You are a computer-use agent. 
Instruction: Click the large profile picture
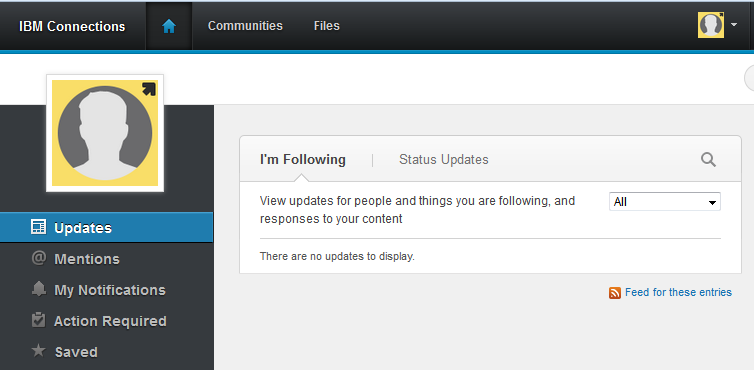105,133
